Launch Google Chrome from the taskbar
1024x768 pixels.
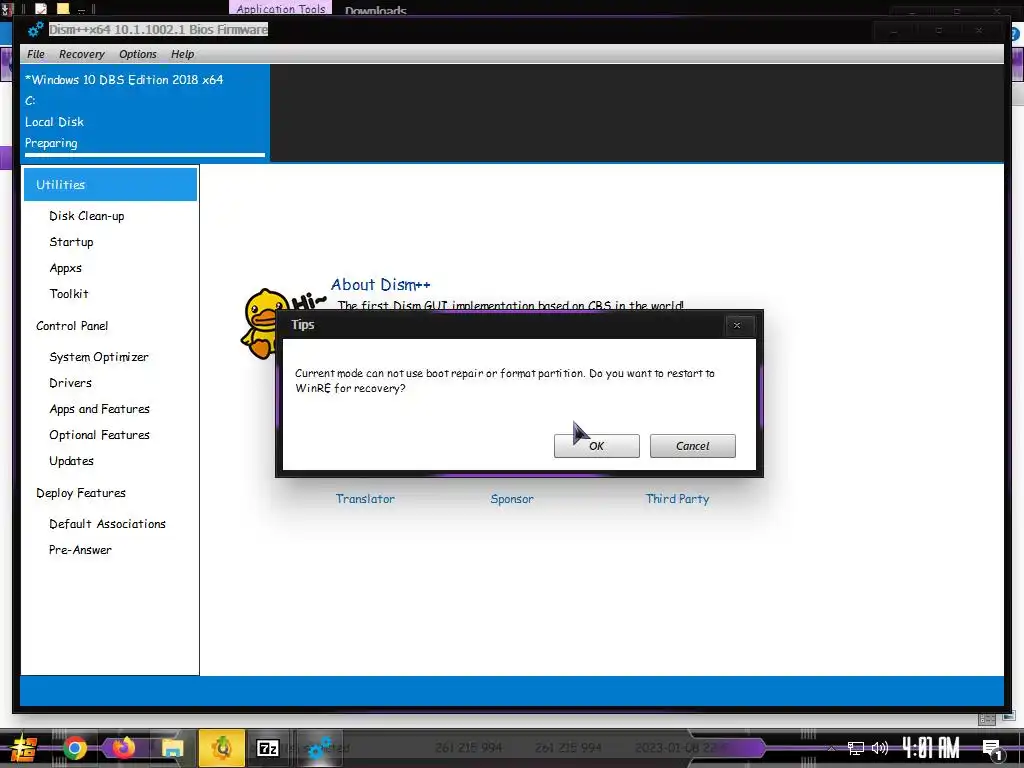click(74, 748)
